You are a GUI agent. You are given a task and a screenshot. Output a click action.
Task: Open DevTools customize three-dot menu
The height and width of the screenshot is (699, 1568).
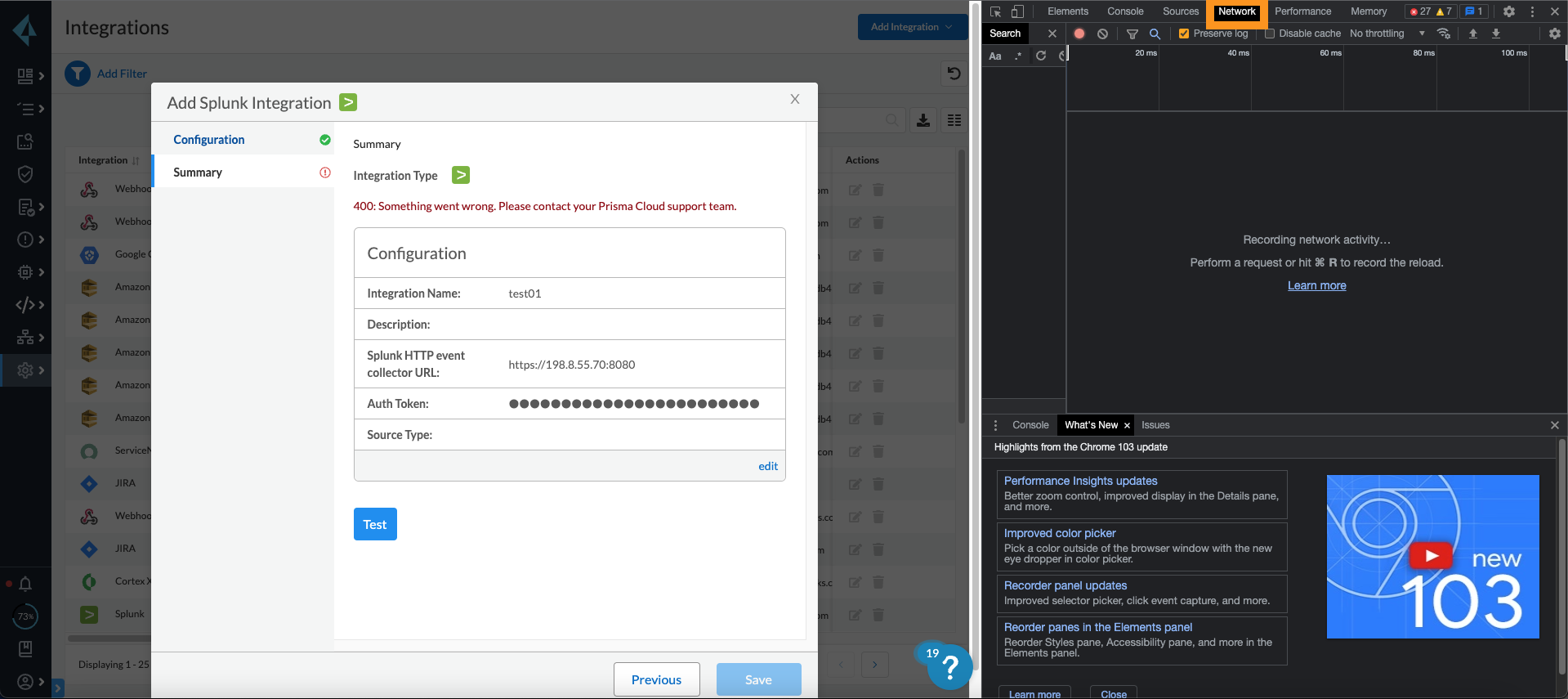point(1532,11)
